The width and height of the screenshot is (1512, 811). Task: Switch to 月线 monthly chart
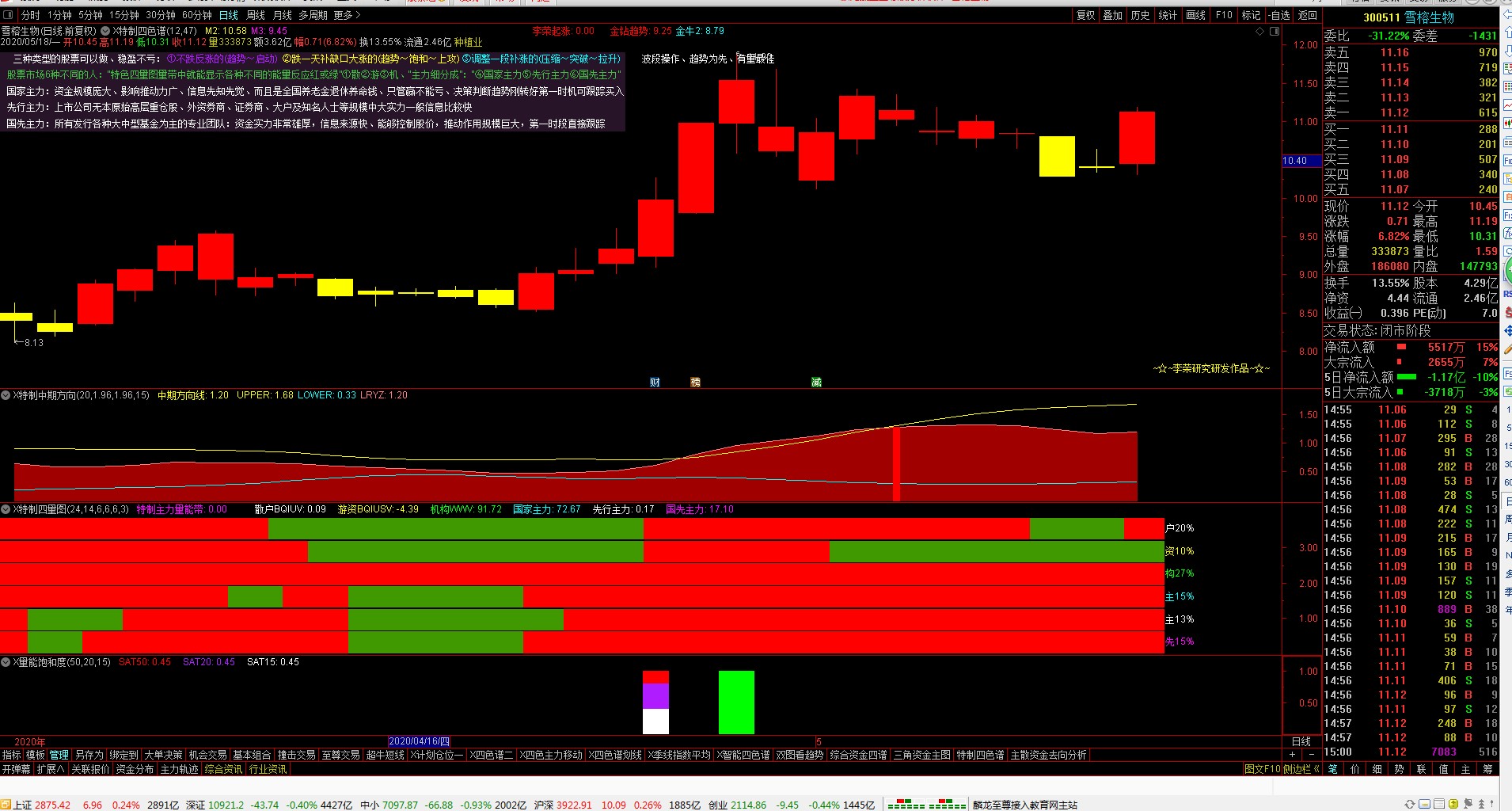point(283,15)
